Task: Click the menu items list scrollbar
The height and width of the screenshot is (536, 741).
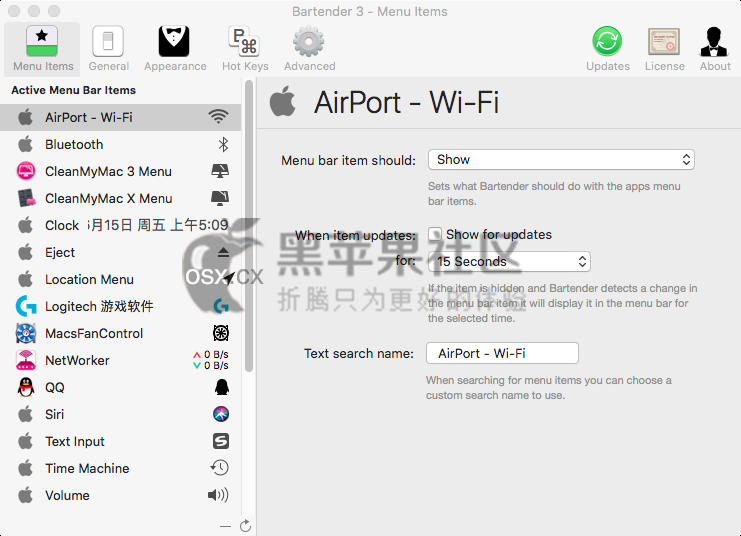Action: pyautogui.click(x=249, y=226)
